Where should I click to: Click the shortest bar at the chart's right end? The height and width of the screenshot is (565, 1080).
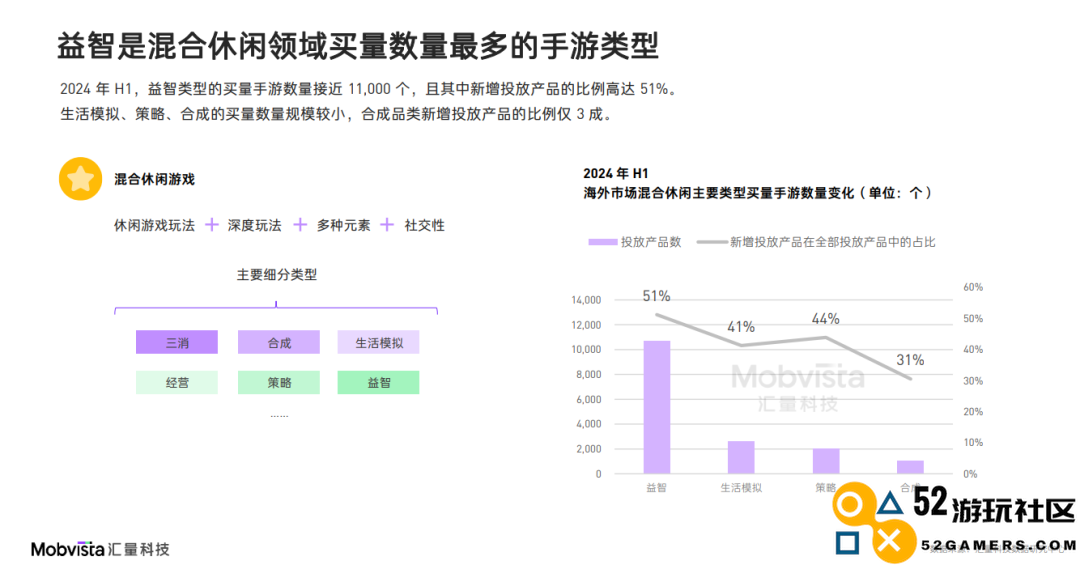[x=911, y=467]
